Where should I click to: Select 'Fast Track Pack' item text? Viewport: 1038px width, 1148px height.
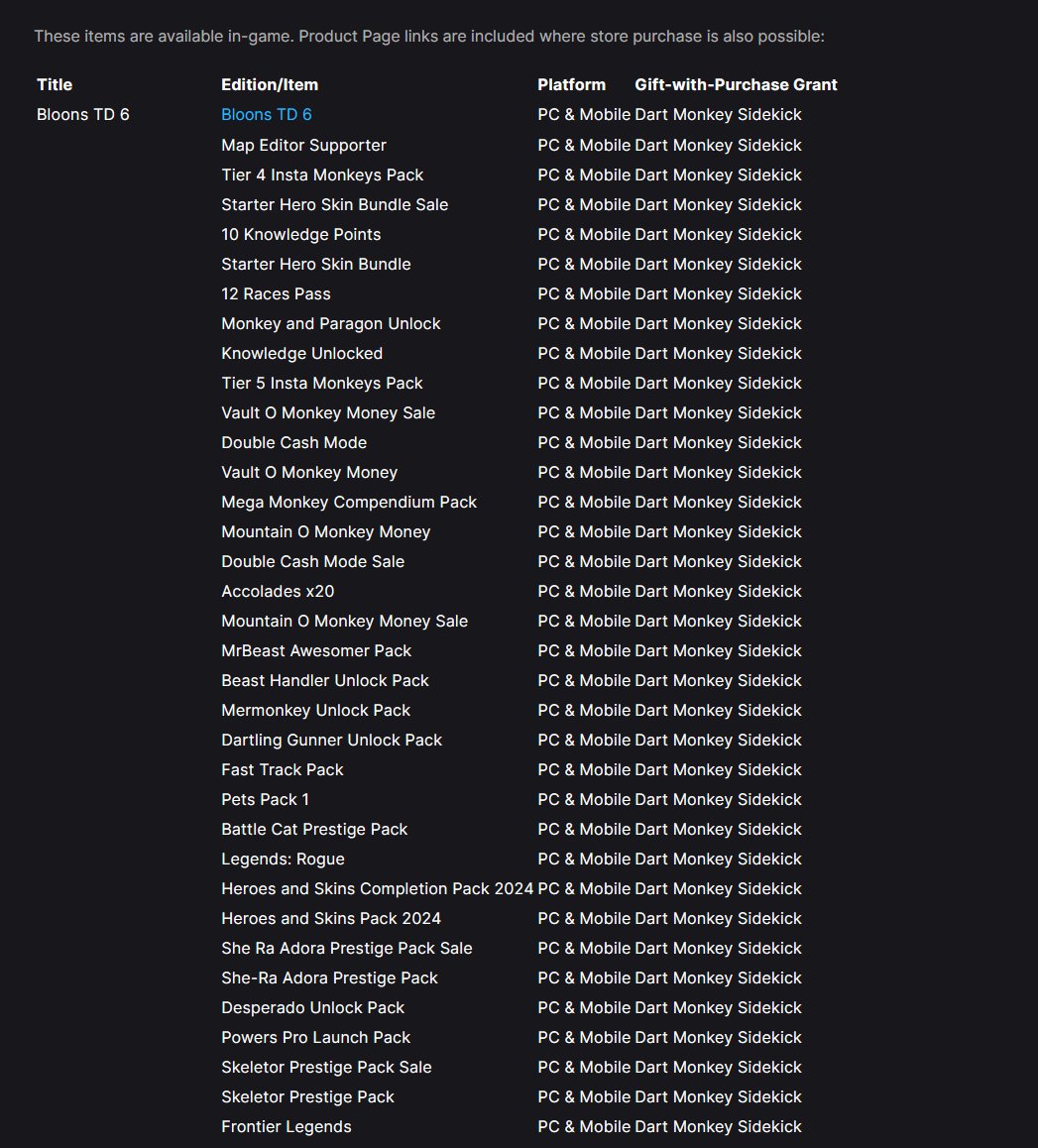(x=282, y=770)
